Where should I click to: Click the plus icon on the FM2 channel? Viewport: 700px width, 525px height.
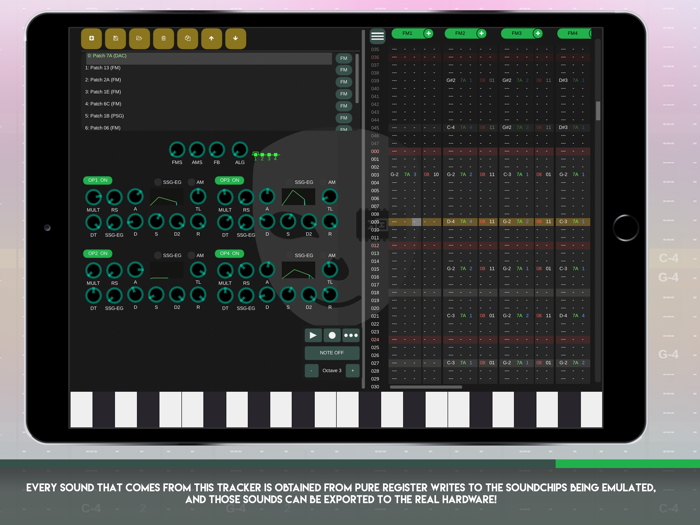pyautogui.click(x=481, y=33)
